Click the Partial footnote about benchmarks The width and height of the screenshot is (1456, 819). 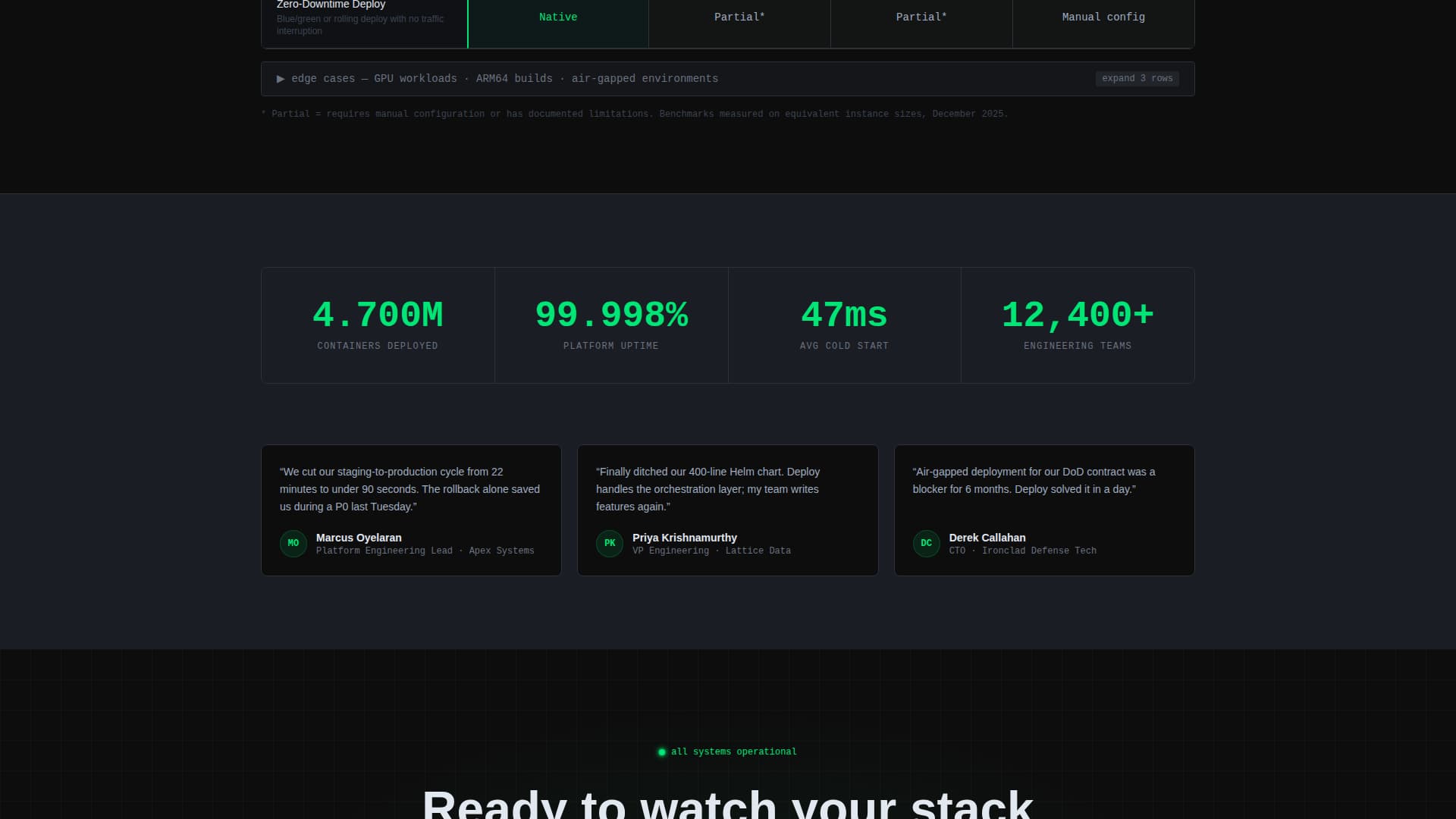pos(635,114)
